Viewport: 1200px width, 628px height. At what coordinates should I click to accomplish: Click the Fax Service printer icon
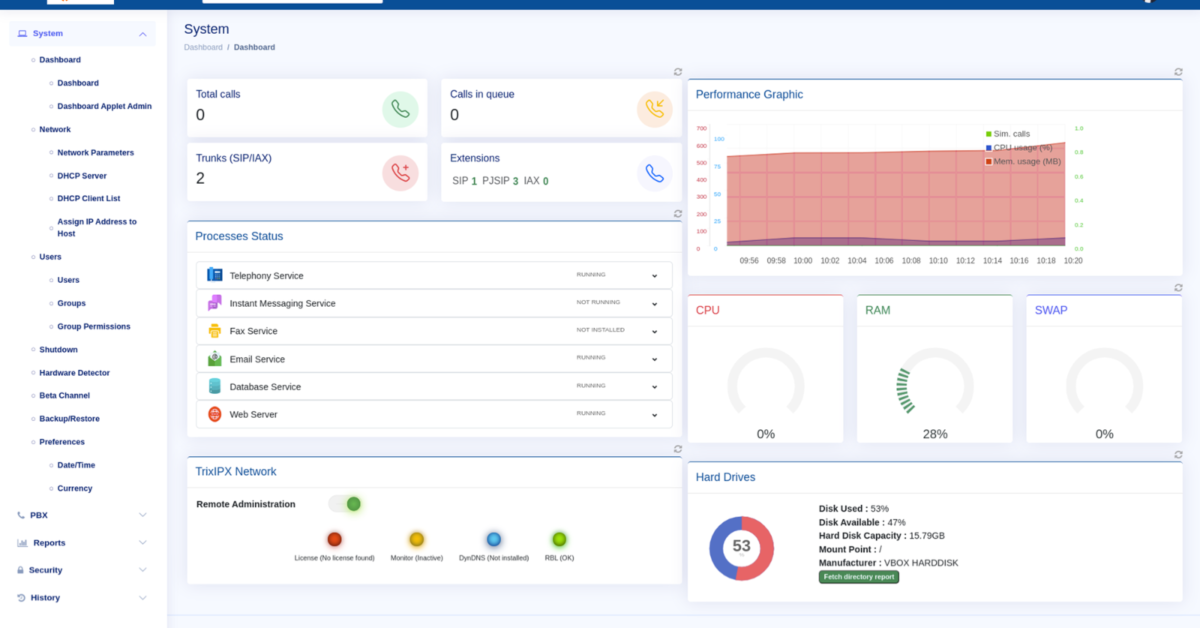[x=214, y=331]
